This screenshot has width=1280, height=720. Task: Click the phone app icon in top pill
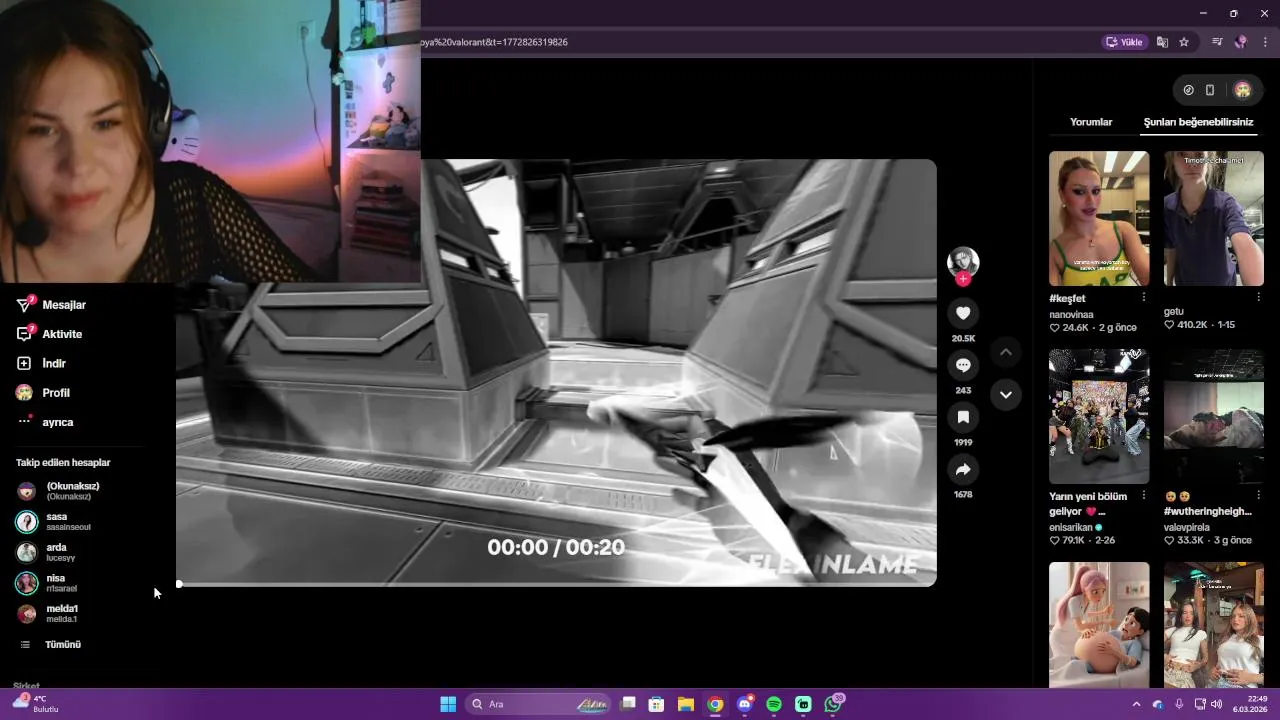pos(1210,90)
